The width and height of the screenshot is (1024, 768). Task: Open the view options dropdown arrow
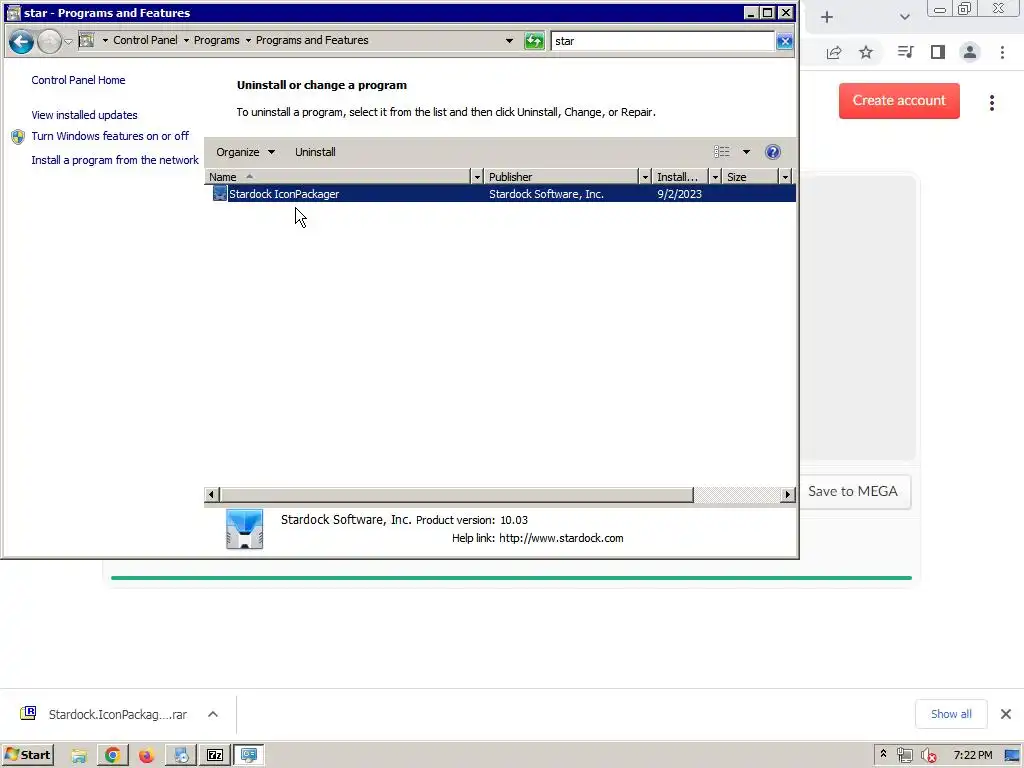[746, 152]
